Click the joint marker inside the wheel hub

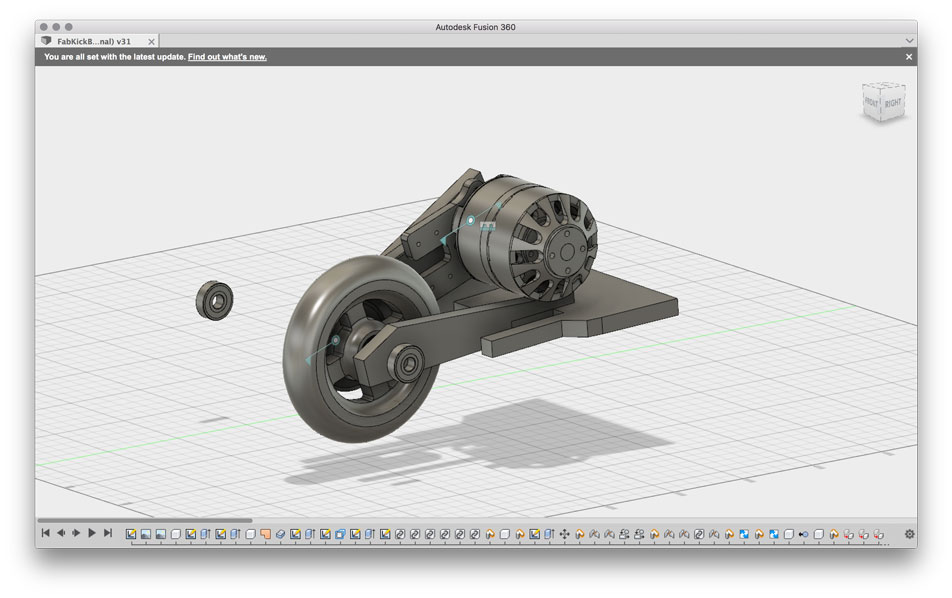coord(336,340)
